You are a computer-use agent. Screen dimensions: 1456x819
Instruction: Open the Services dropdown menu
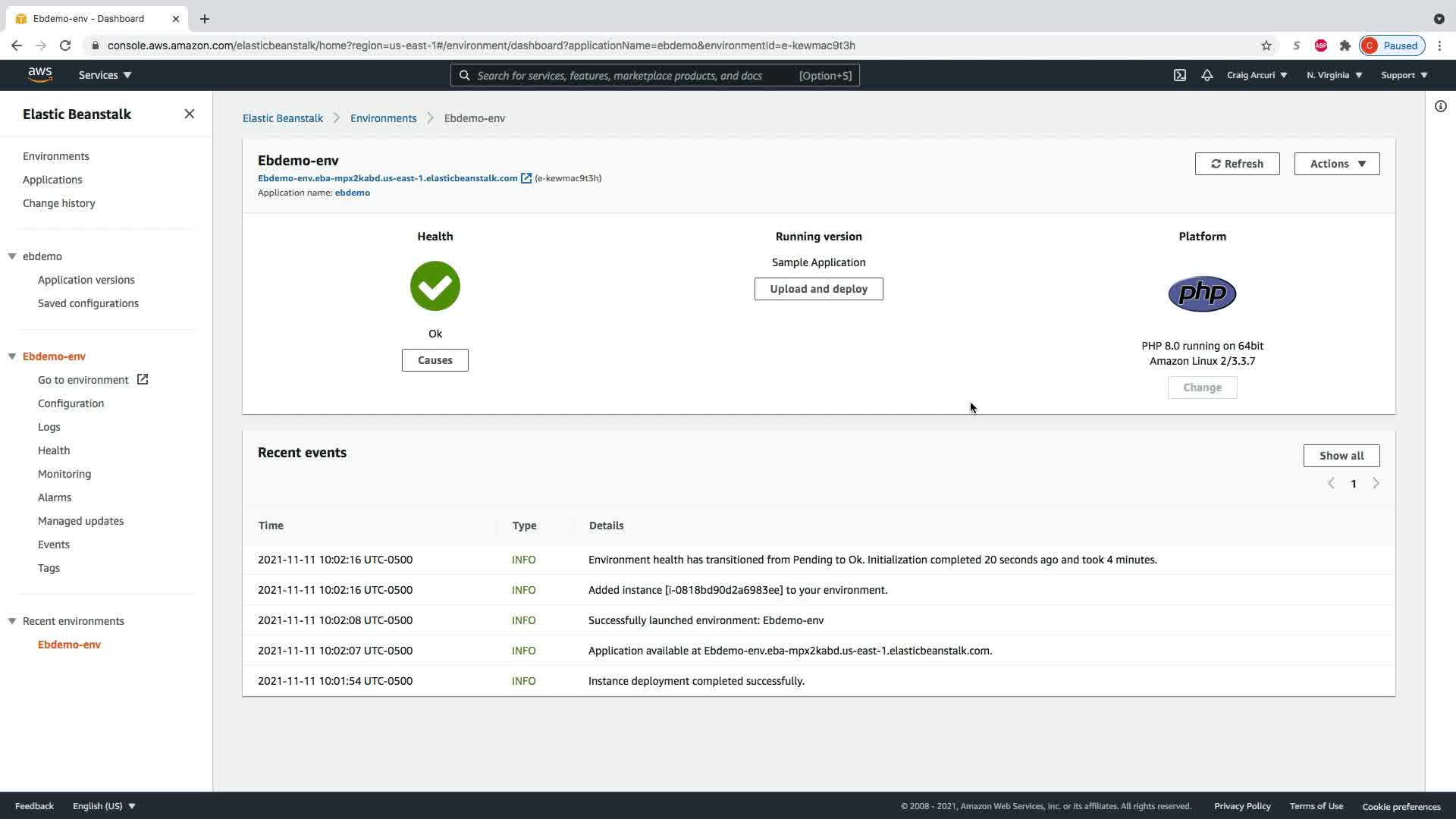105,75
